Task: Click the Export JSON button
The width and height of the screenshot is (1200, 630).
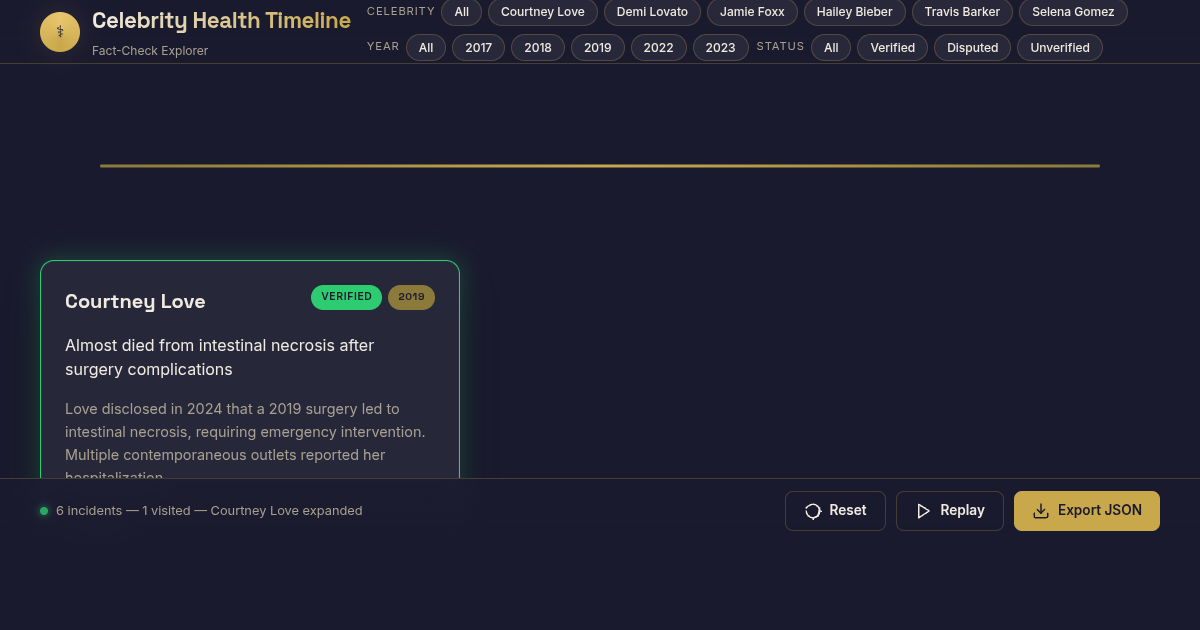Action: pos(1087,511)
